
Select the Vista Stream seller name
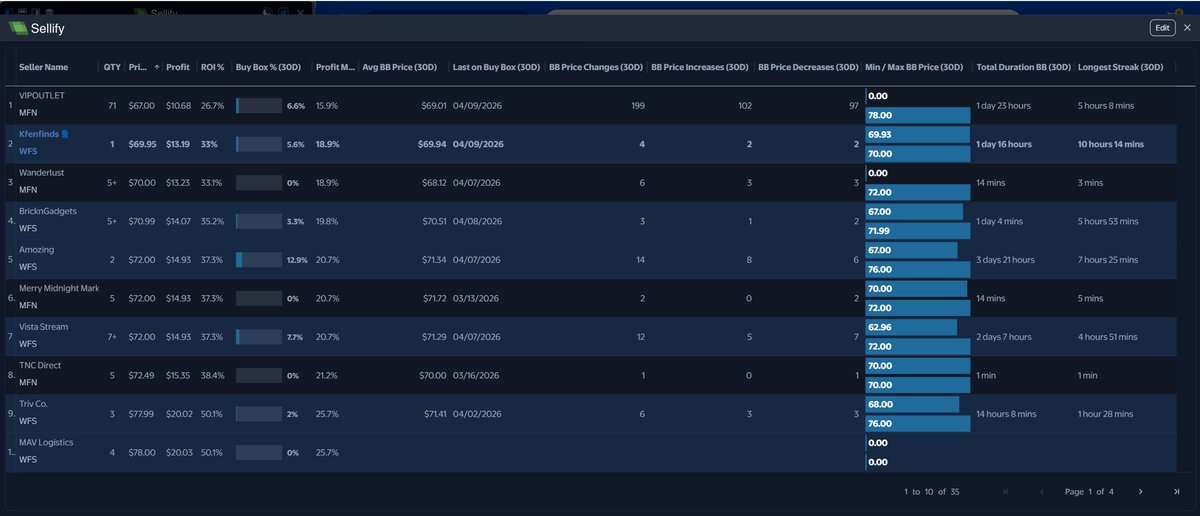[x=43, y=326]
